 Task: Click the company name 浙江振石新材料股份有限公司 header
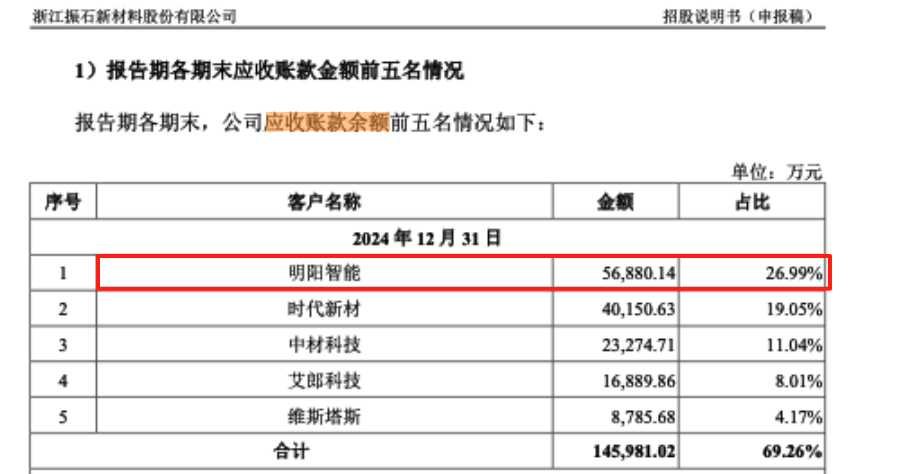(x=134, y=16)
